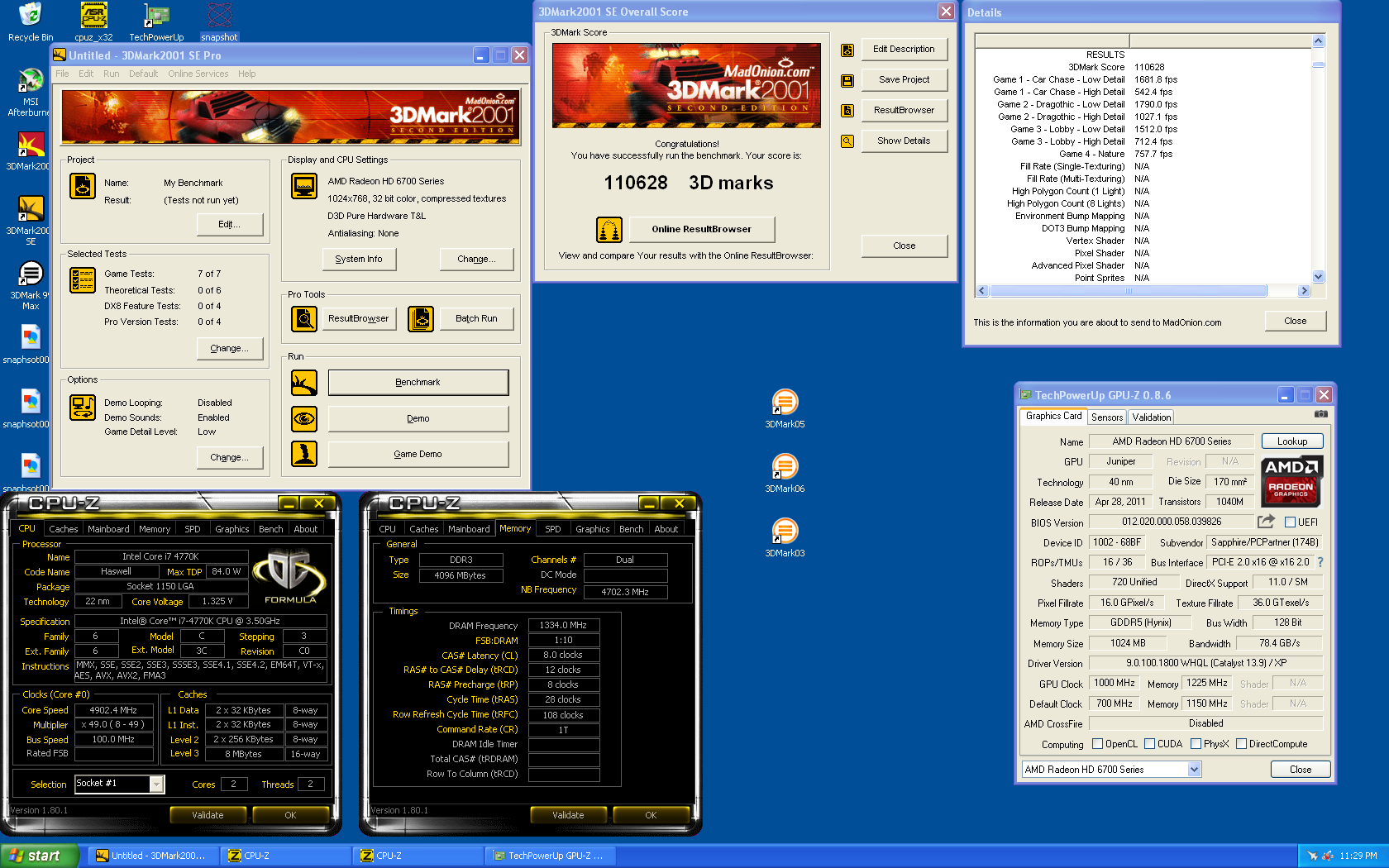The width and height of the screenshot is (1389, 868).
Task: Toggle the OpenCL checkbox in GPU-Z
Action: [x=1098, y=744]
